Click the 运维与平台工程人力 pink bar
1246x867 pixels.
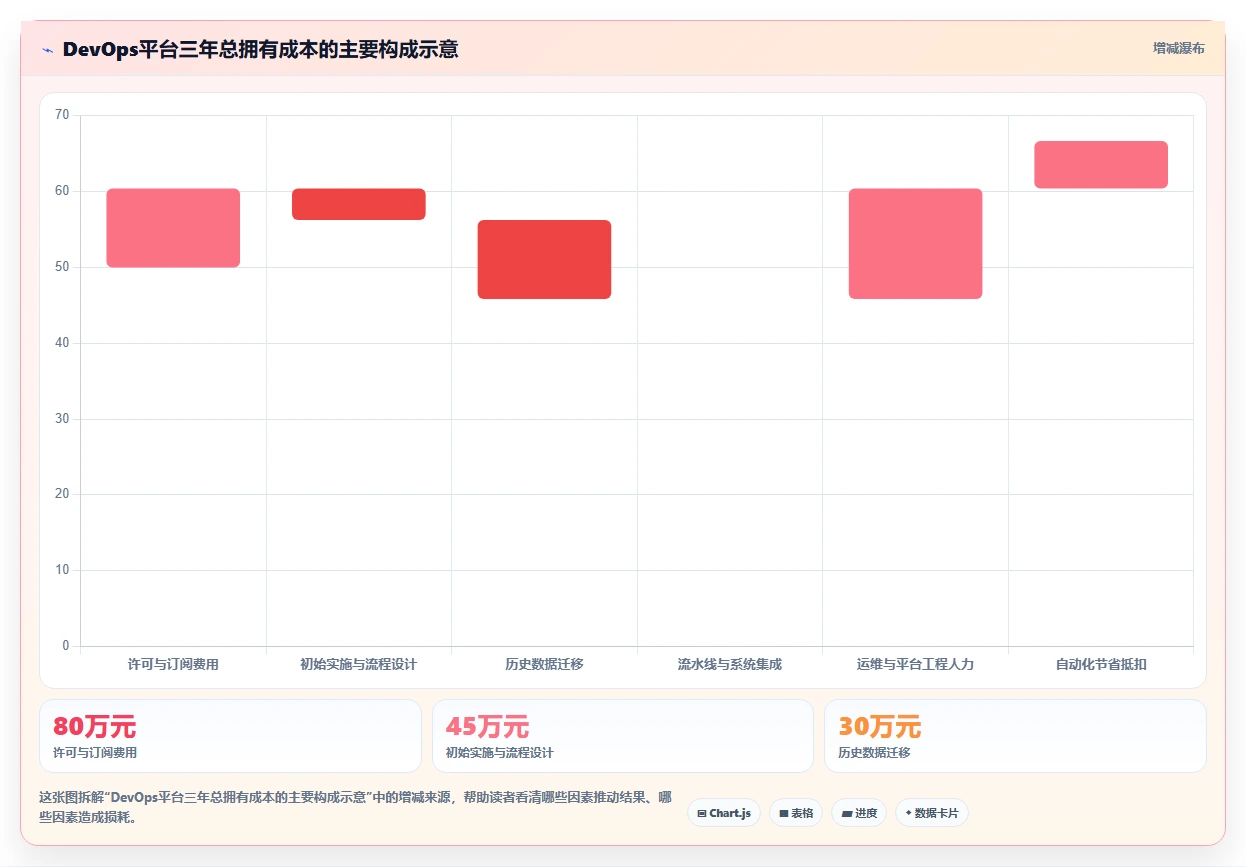point(915,243)
